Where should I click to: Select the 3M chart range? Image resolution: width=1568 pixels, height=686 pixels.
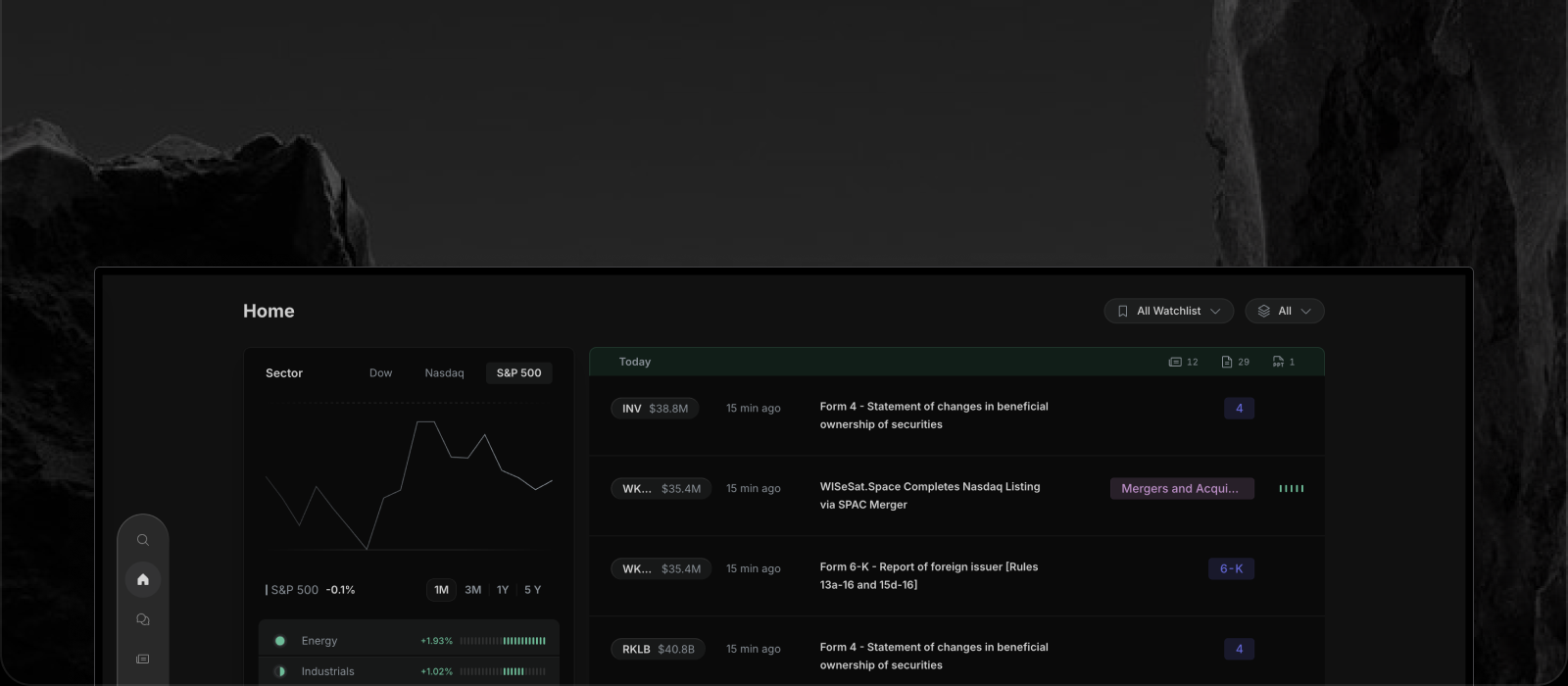click(x=473, y=590)
